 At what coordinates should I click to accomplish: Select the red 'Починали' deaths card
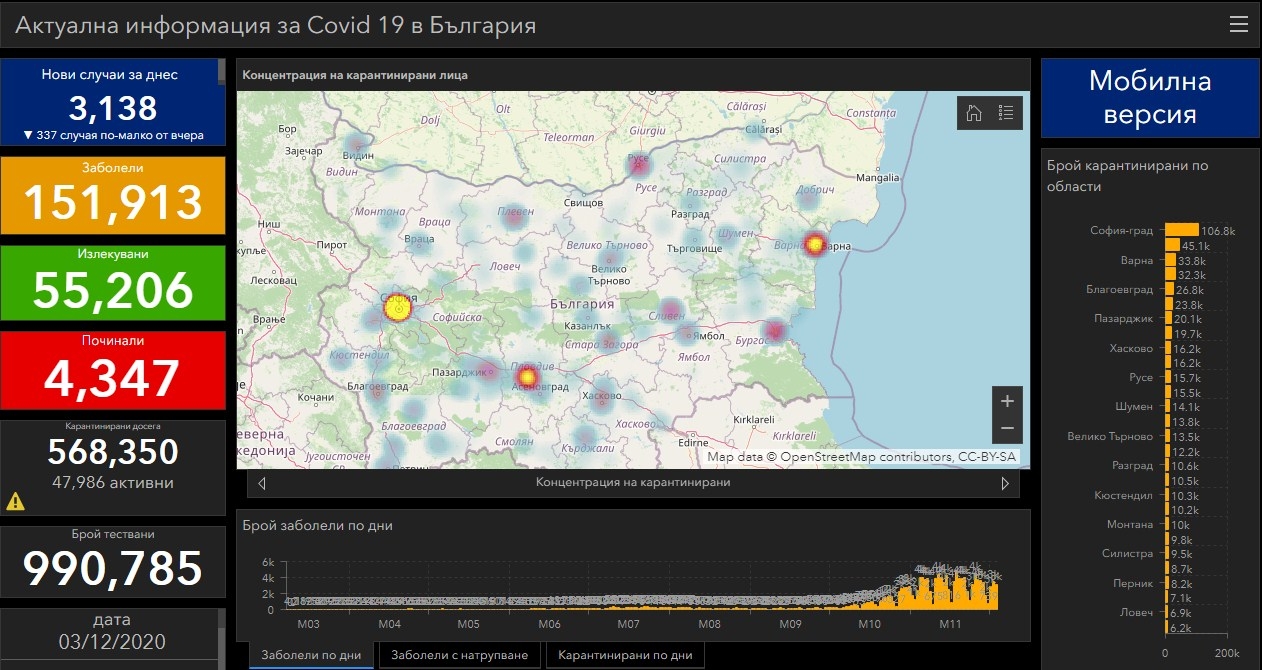point(113,371)
